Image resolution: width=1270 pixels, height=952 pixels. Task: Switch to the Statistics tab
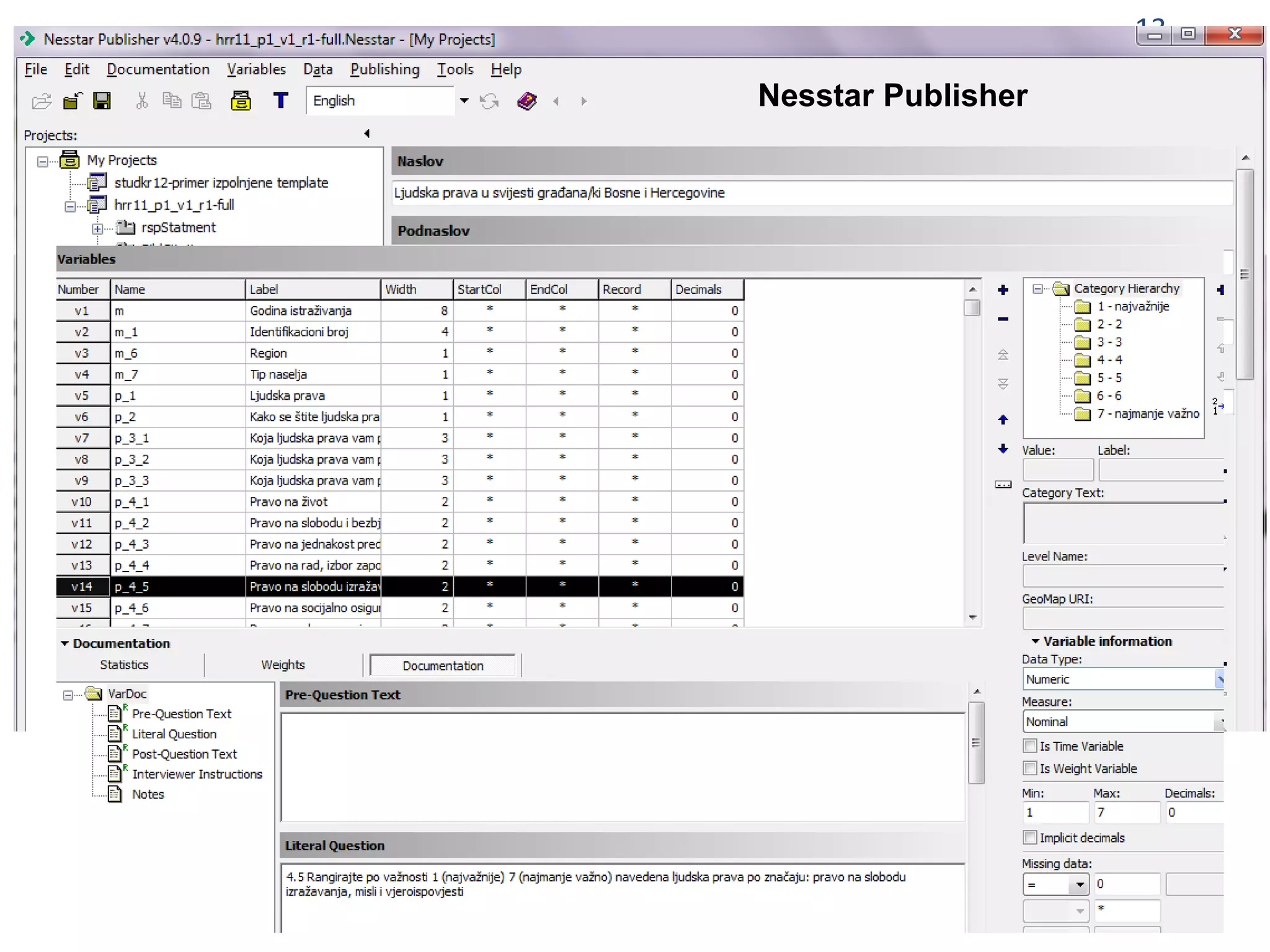click(125, 665)
